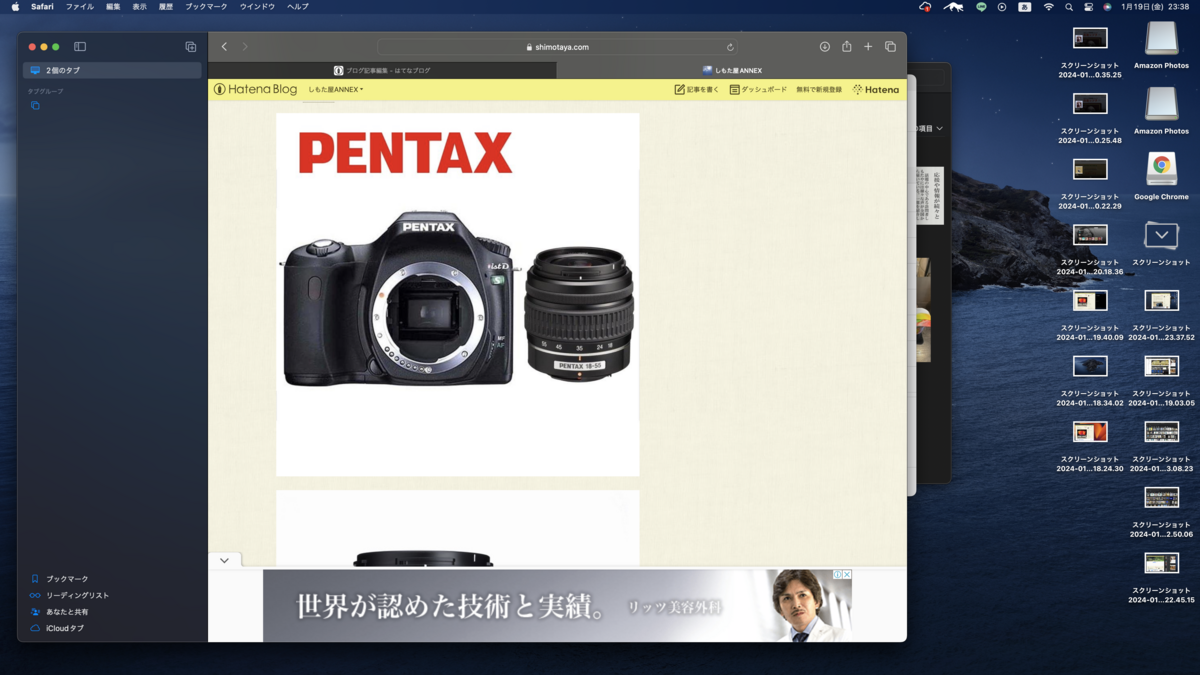This screenshot has height=675, width=1200.
Task: Select the しもた屋ANNEX tab
Action: point(732,71)
